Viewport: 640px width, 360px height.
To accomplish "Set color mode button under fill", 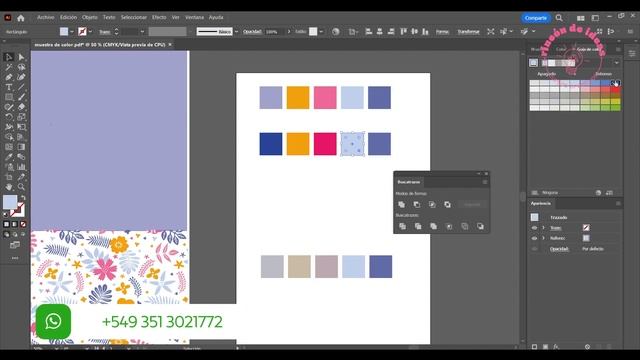I will (x=6, y=224).
